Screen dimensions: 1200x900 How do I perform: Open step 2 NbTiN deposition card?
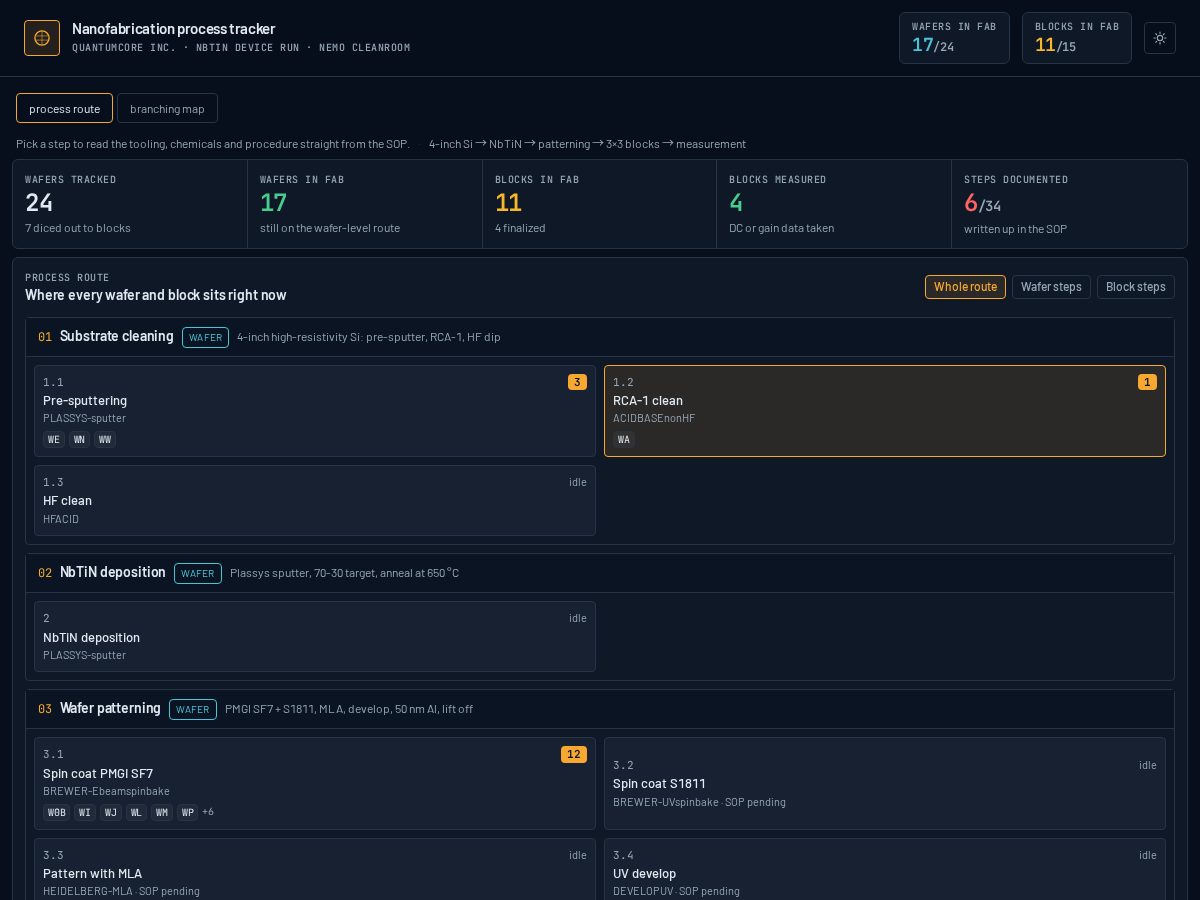pyautogui.click(x=315, y=636)
